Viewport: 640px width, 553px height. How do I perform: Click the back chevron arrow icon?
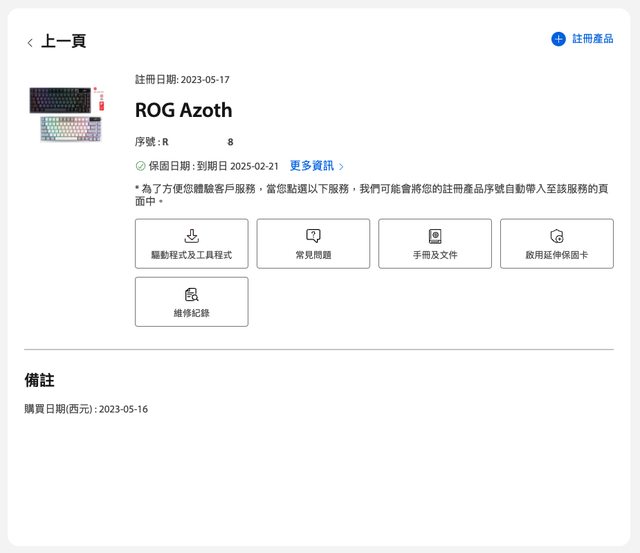pyautogui.click(x=30, y=42)
